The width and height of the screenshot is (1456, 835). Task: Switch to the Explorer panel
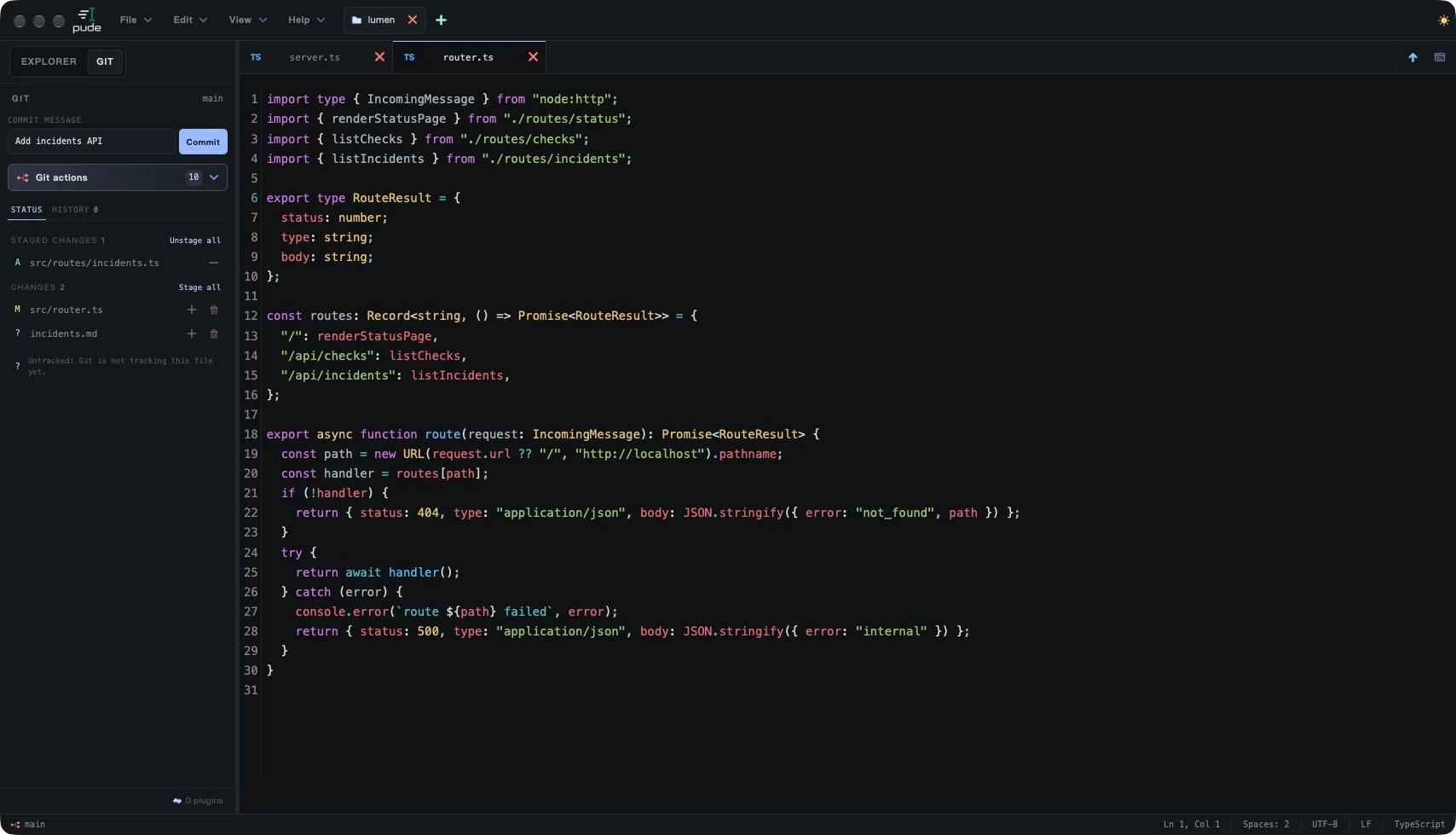[x=49, y=61]
